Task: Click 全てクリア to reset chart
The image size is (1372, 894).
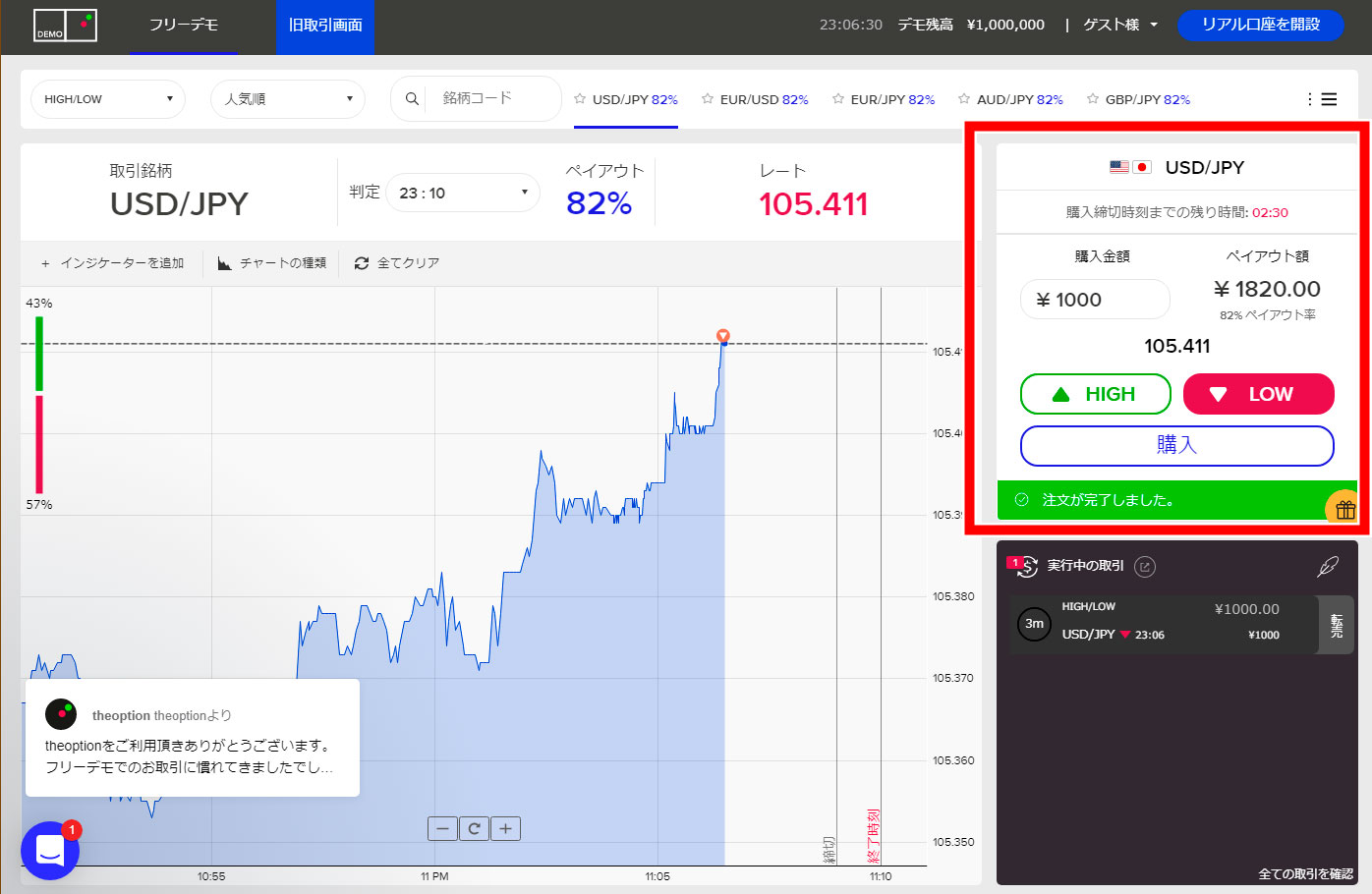Action: [x=397, y=263]
